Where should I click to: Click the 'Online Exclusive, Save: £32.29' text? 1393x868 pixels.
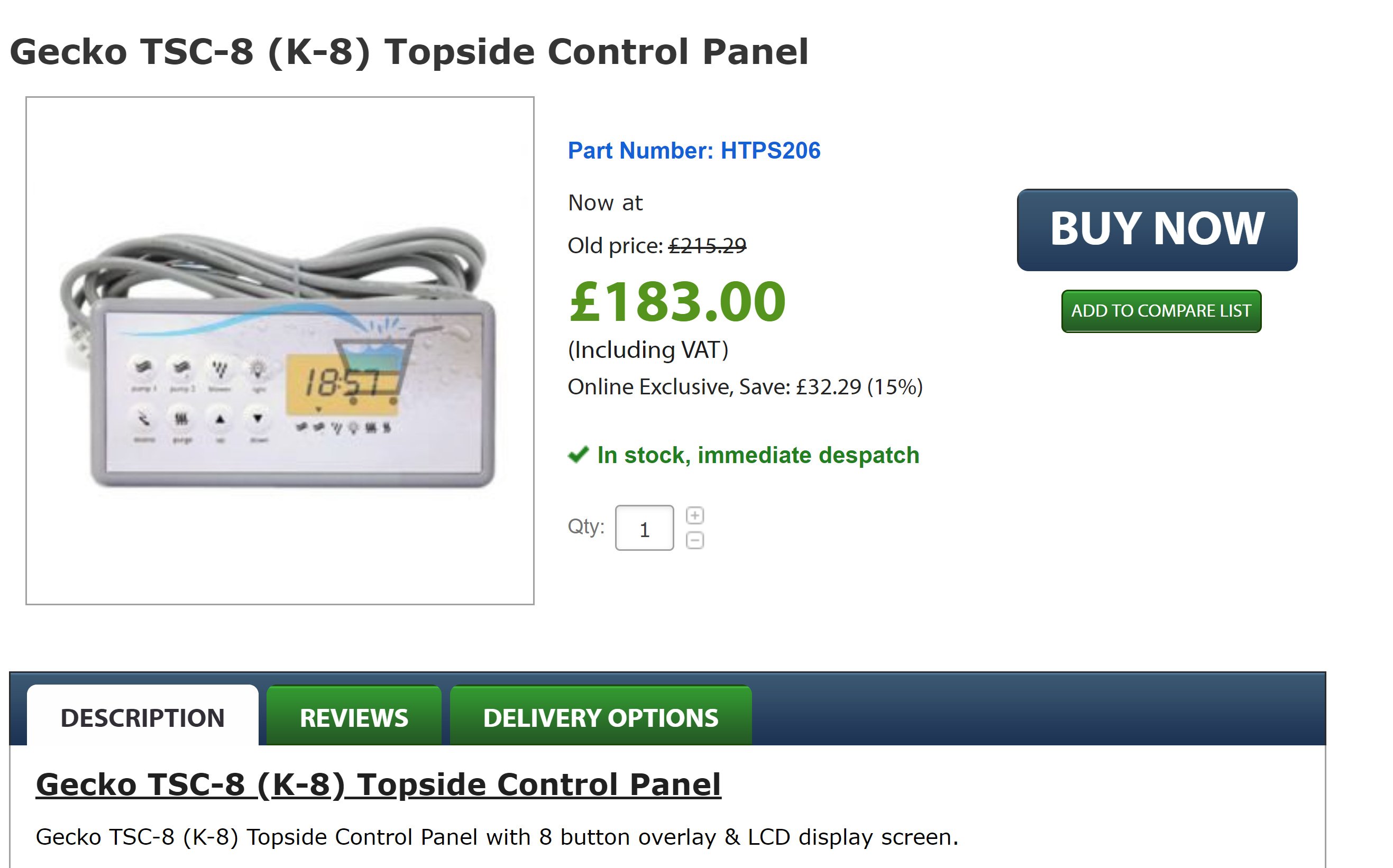pos(745,387)
